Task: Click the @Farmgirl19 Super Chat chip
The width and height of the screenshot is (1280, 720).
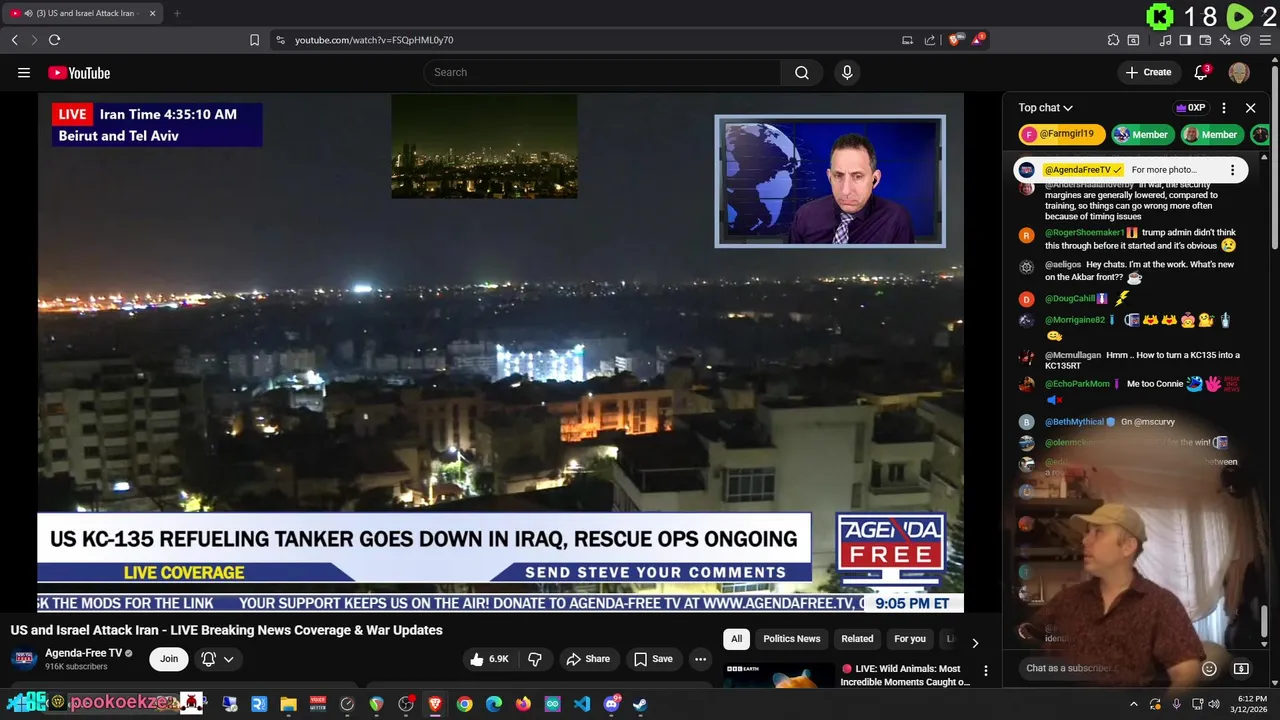Action: 1062,135
